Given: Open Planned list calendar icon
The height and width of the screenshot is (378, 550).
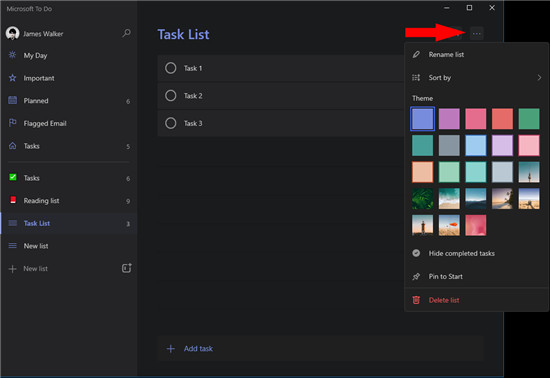Looking at the screenshot, I should click(12, 100).
